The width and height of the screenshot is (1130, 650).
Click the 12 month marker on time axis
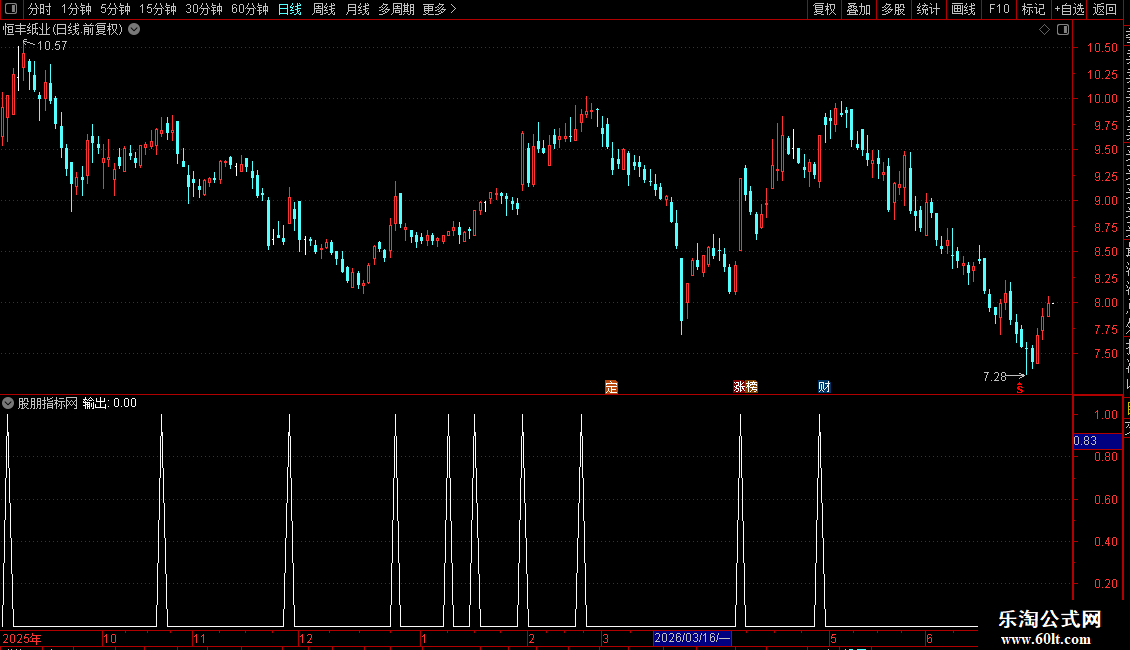click(306, 638)
